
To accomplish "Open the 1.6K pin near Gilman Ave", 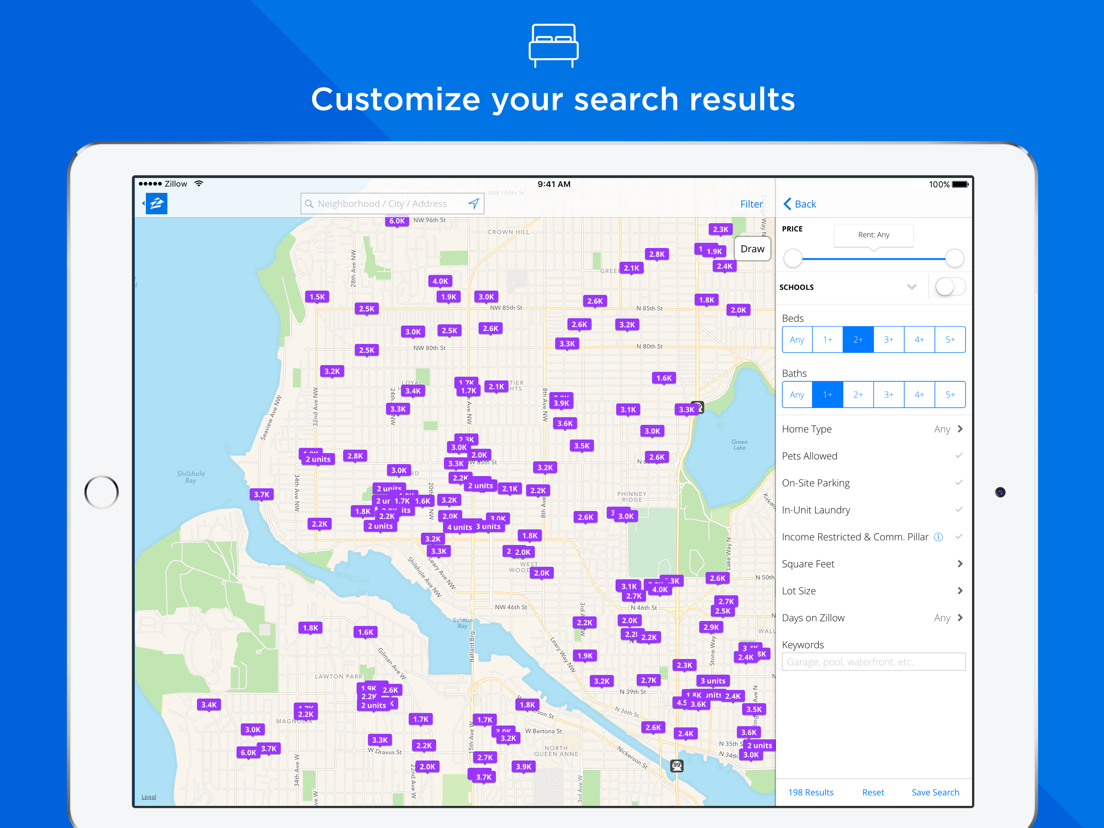I will coord(365,632).
